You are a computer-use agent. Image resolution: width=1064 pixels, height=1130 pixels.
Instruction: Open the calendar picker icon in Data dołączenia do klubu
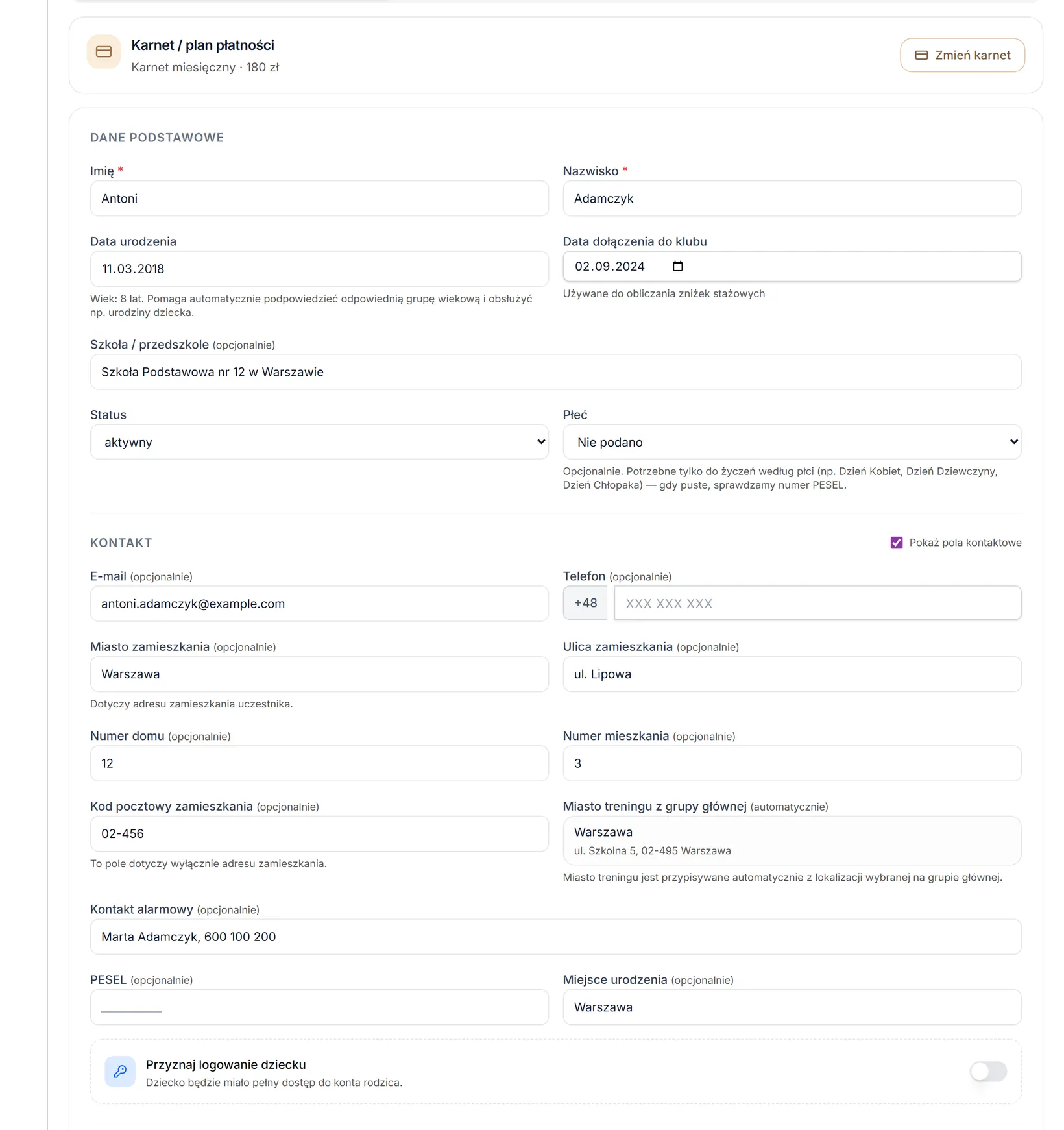pyautogui.click(x=678, y=266)
